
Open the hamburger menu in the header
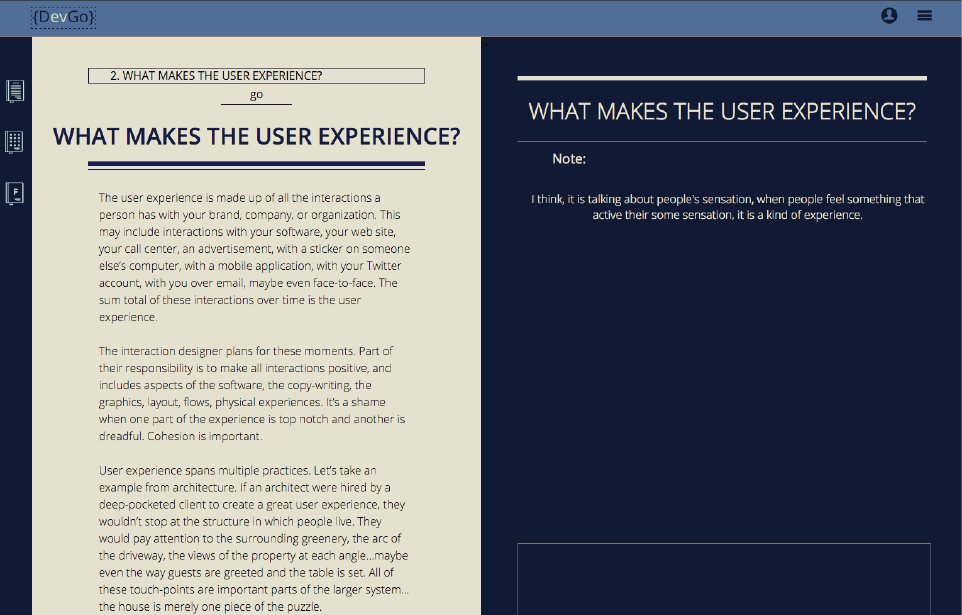click(924, 15)
